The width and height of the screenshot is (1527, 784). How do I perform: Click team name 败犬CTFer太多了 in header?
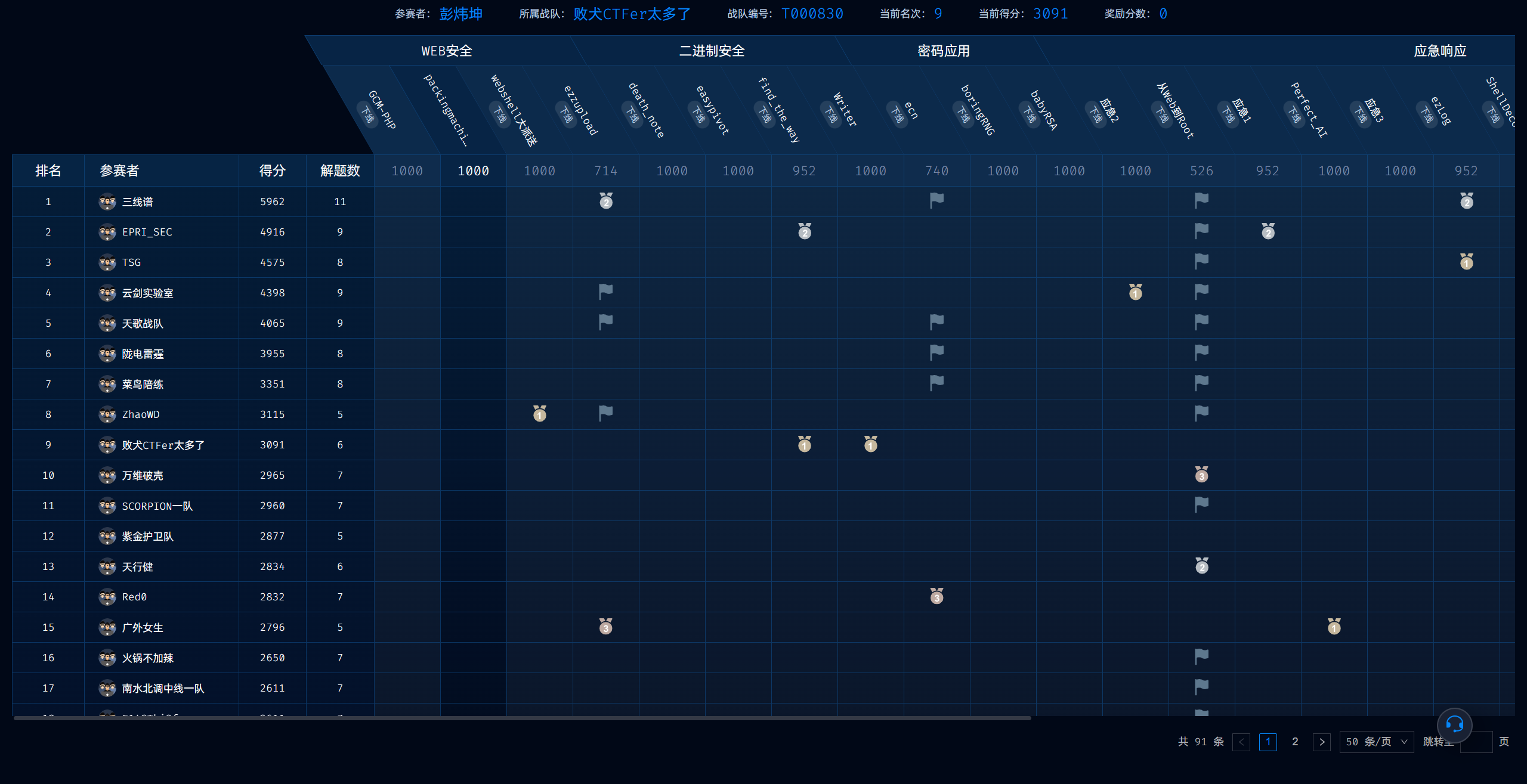632,14
